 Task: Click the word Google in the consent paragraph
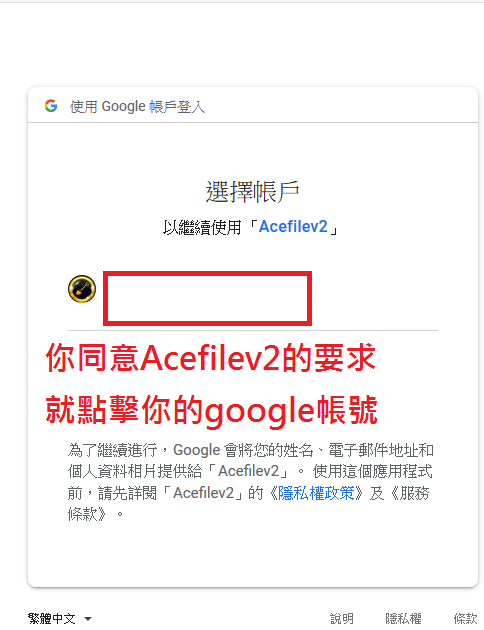[x=196, y=450]
